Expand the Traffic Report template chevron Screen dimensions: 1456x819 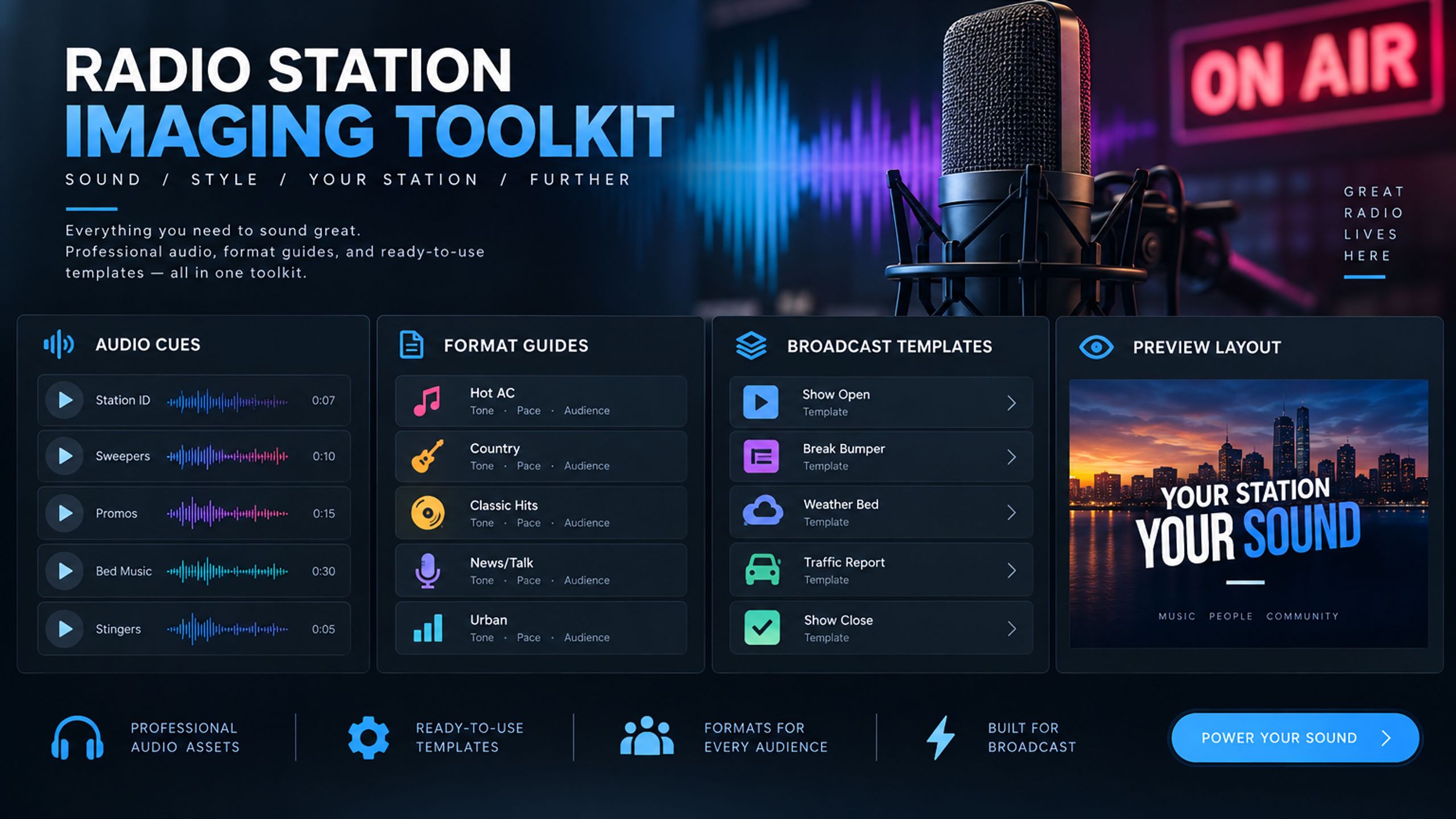[x=1011, y=570]
